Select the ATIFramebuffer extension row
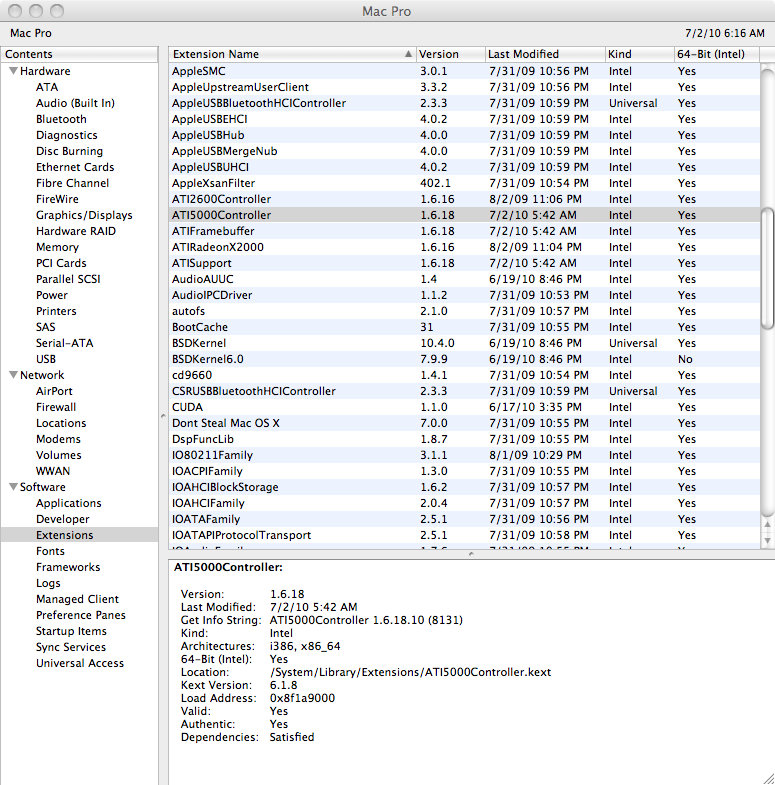This screenshot has width=775, height=785. tap(464, 231)
